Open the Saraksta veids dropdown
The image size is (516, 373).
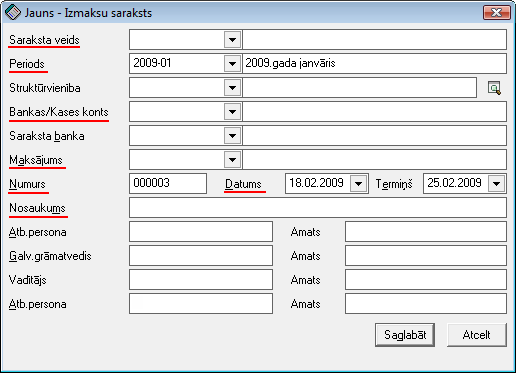(232, 40)
